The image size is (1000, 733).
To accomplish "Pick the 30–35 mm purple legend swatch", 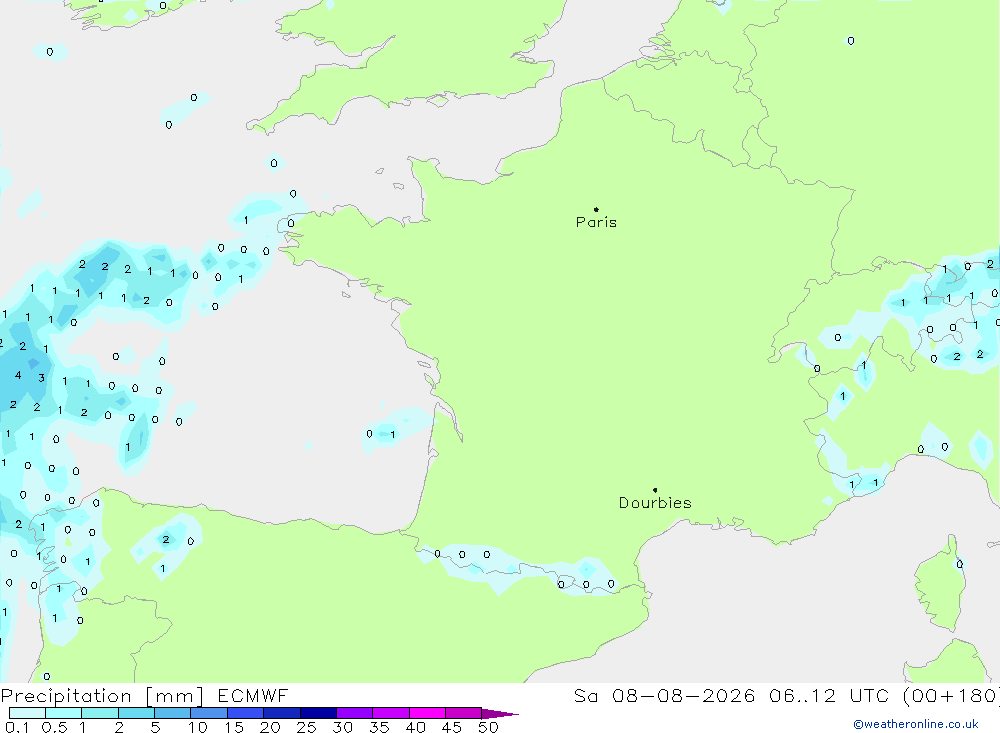I will tap(355, 713).
